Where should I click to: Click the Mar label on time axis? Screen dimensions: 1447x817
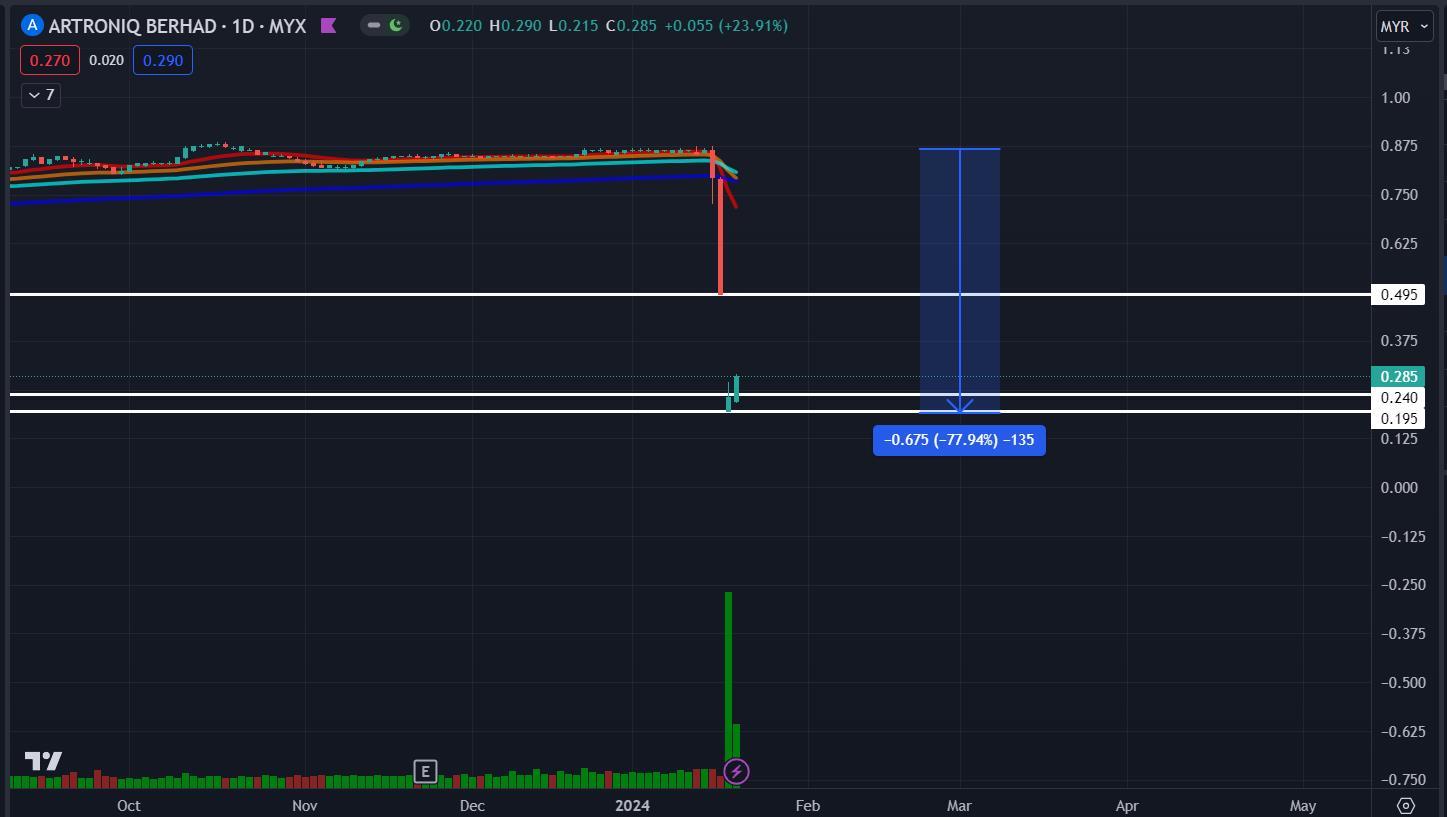959,805
